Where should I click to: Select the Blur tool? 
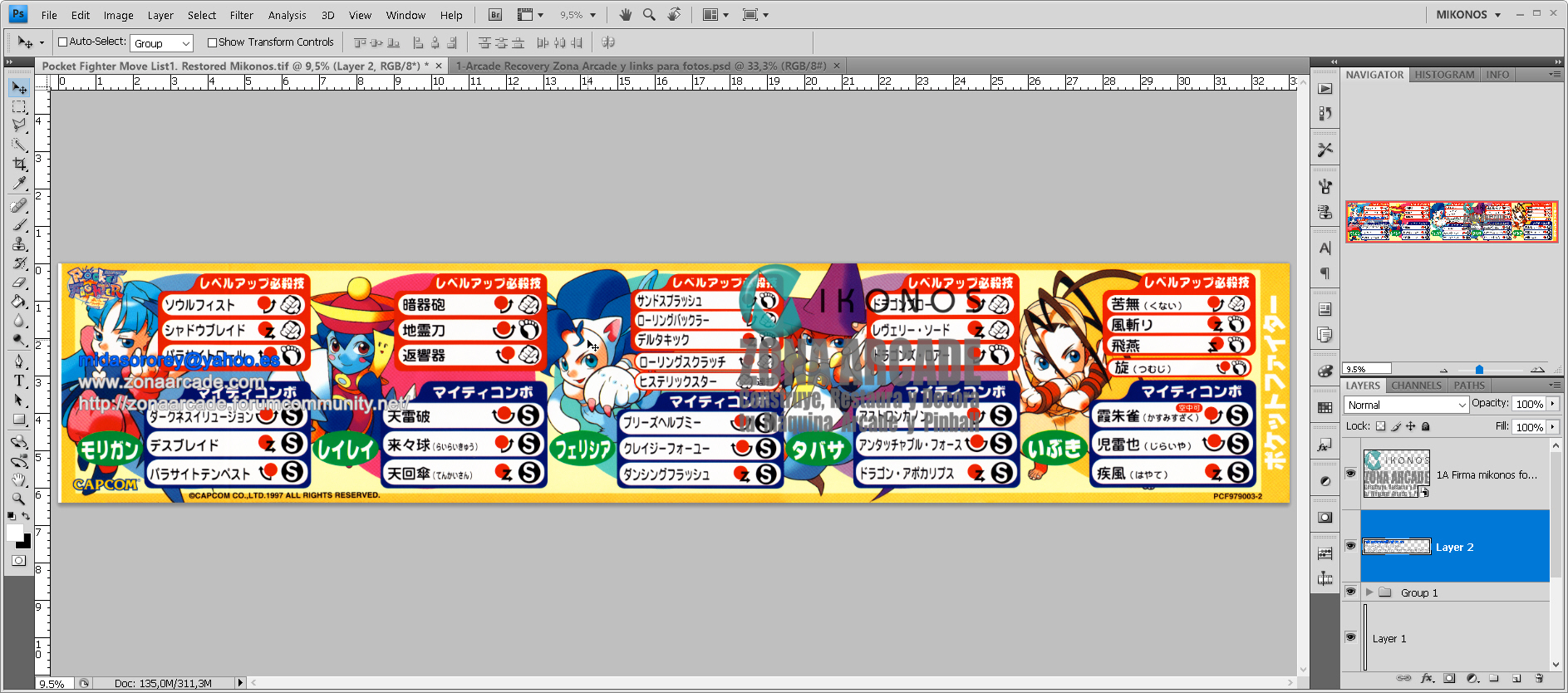19,321
